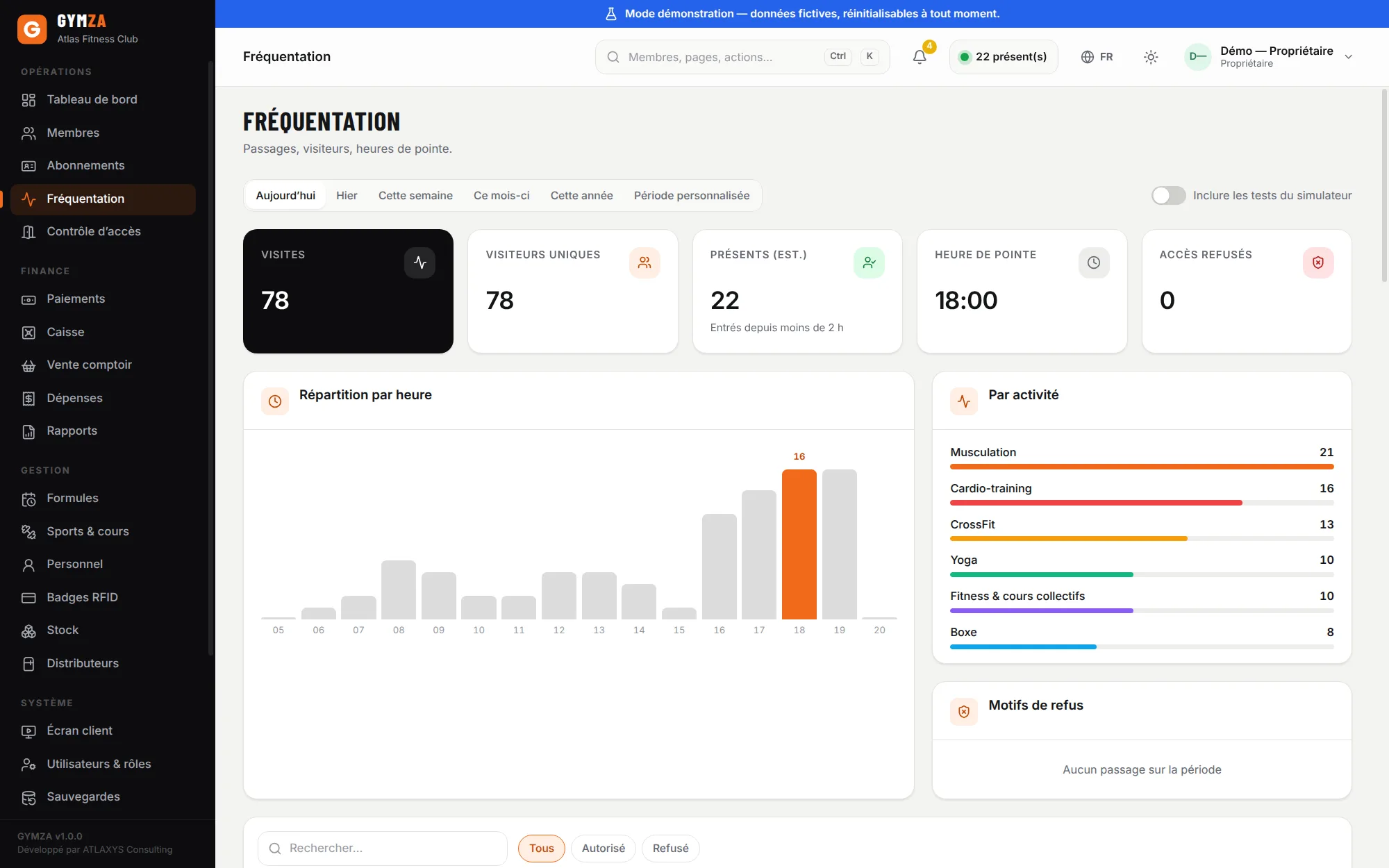Click the Stock sidebar icon
This screenshot has width=1389, height=868.
28,631
